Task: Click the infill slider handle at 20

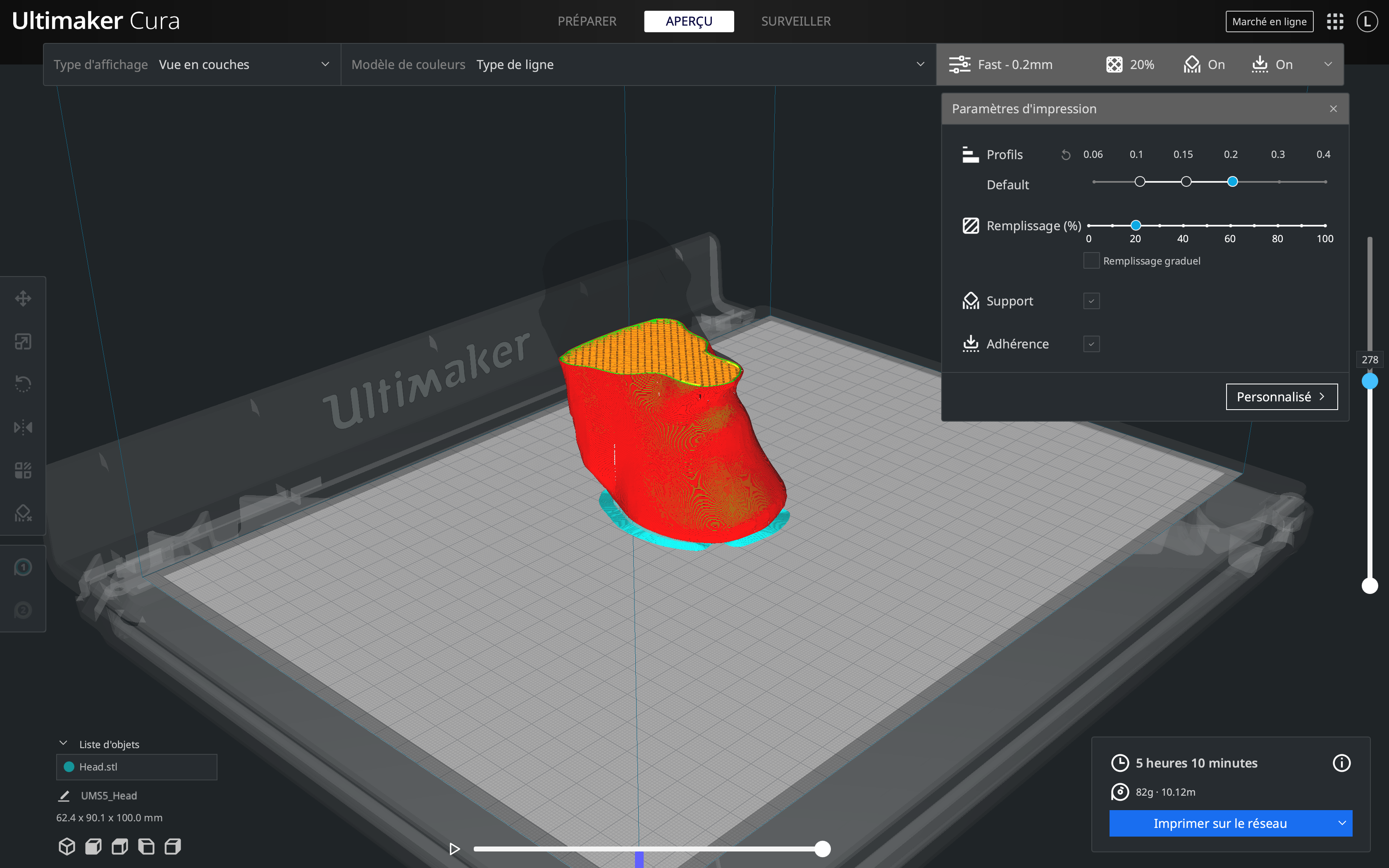Action: point(1135,225)
